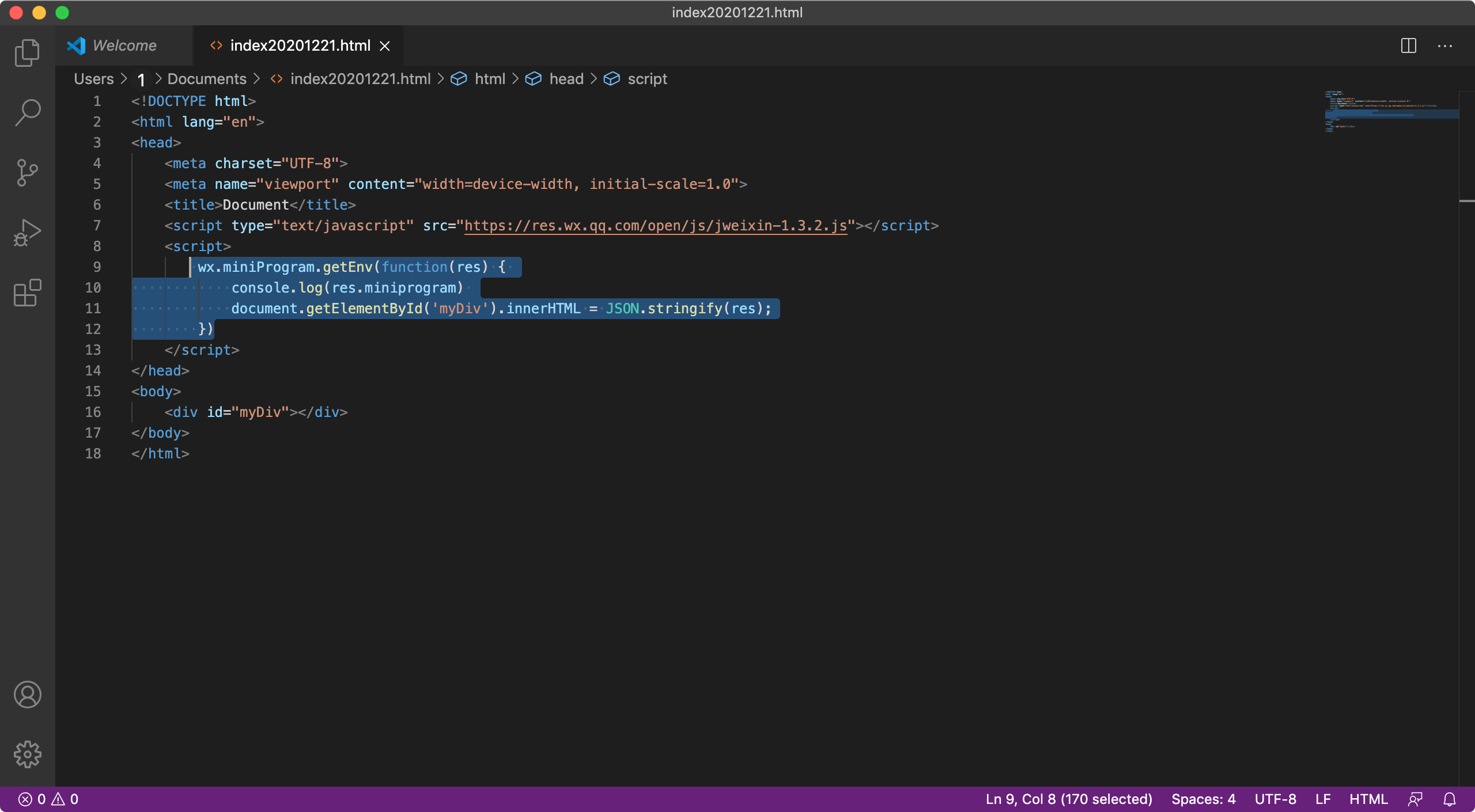
Task: Open the Explorer view in activity bar
Action: pyautogui.click(x=27, y=53)
